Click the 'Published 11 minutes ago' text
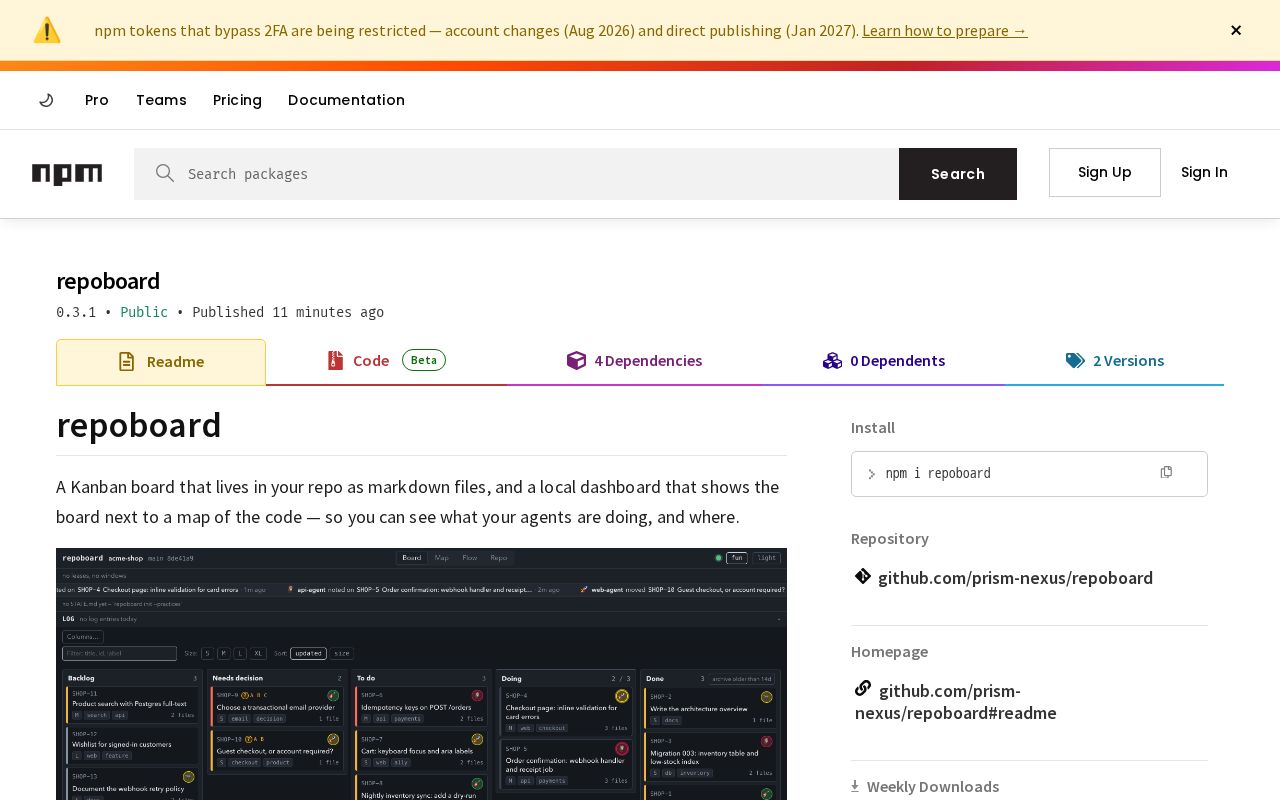This screenshot has height=800, width=1280. [288, 312]
